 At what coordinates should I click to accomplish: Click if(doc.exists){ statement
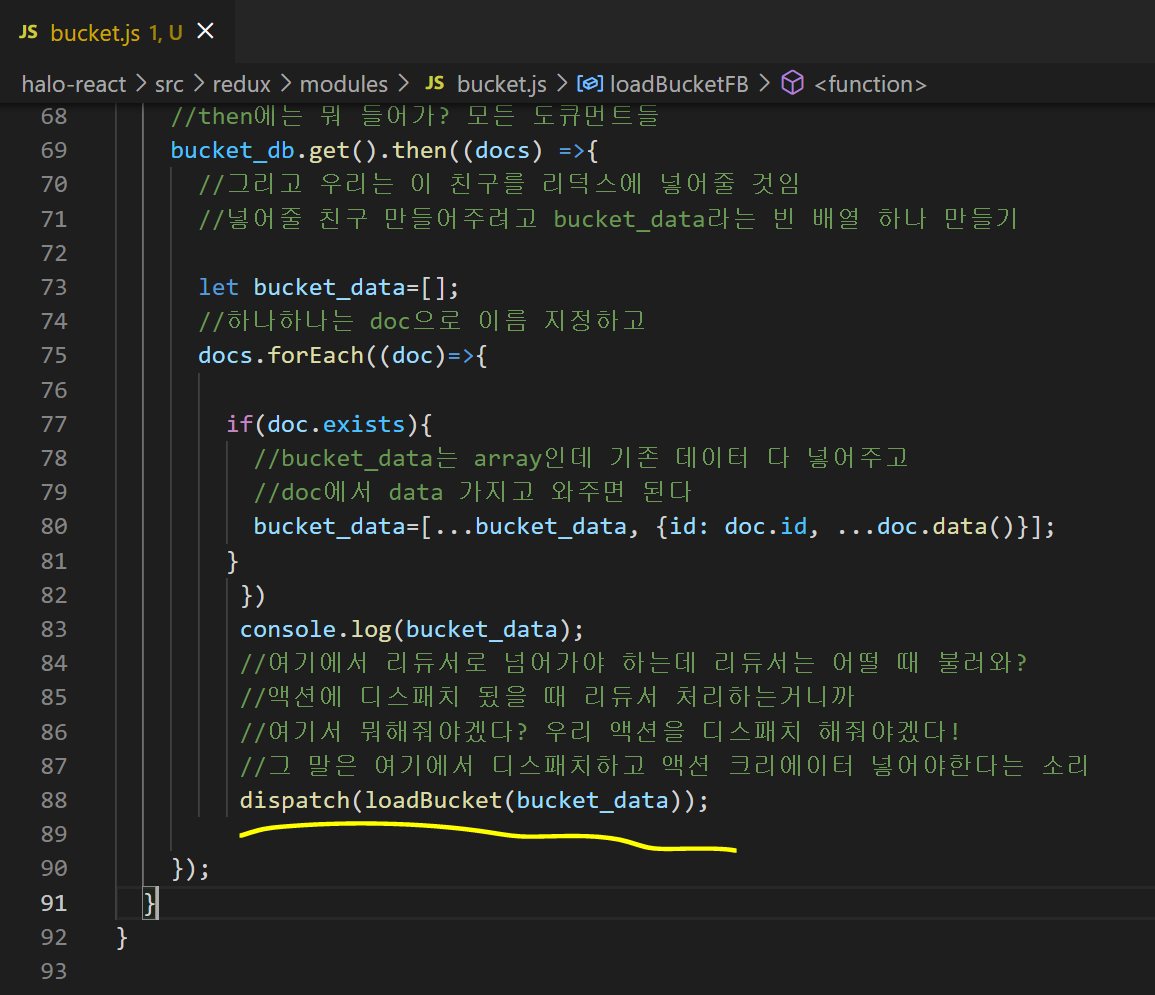pyautogui.click(x=329, y=424)
